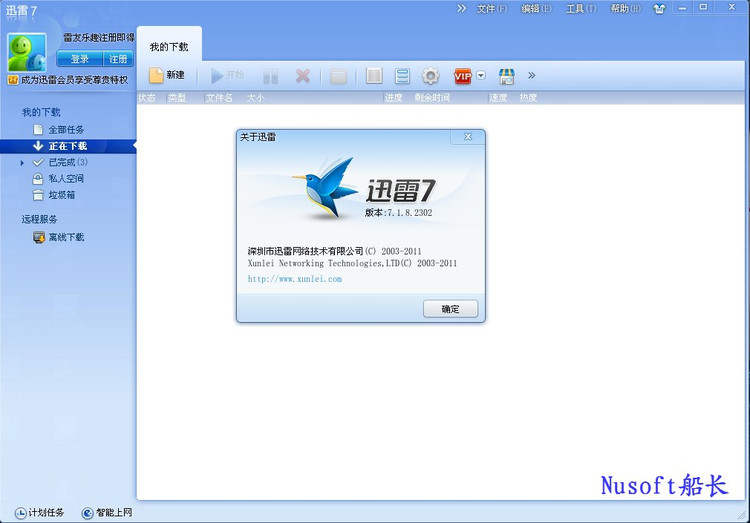
Task: Click the 确定 button in the dialog
Action: pyautogui.click(x=450, y=309)
